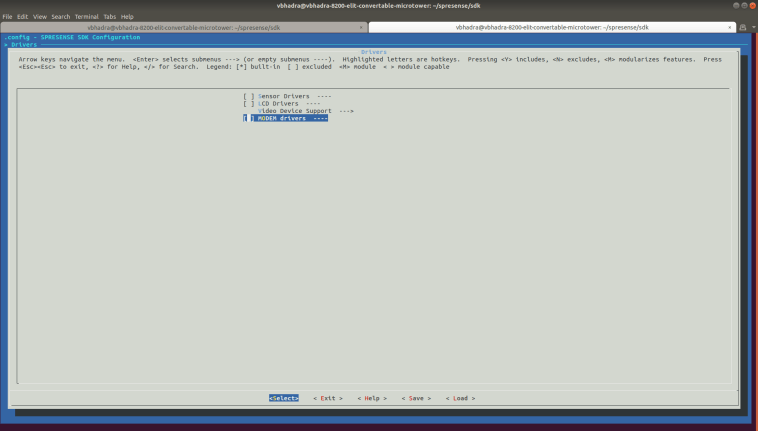
Task: Click the Help button at bottom
Action: pos(372,398)
